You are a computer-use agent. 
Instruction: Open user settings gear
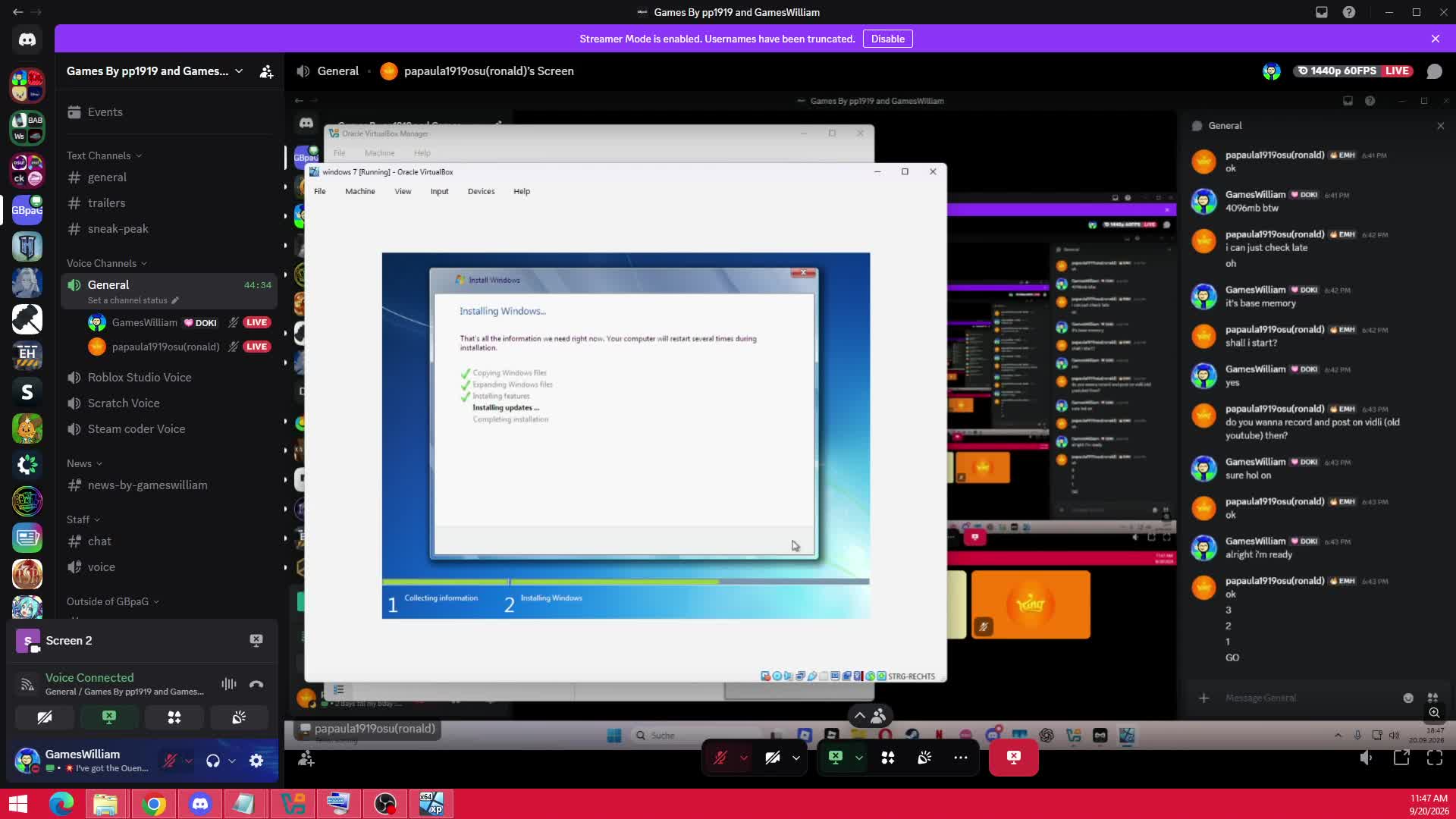[x=256, y=761]
